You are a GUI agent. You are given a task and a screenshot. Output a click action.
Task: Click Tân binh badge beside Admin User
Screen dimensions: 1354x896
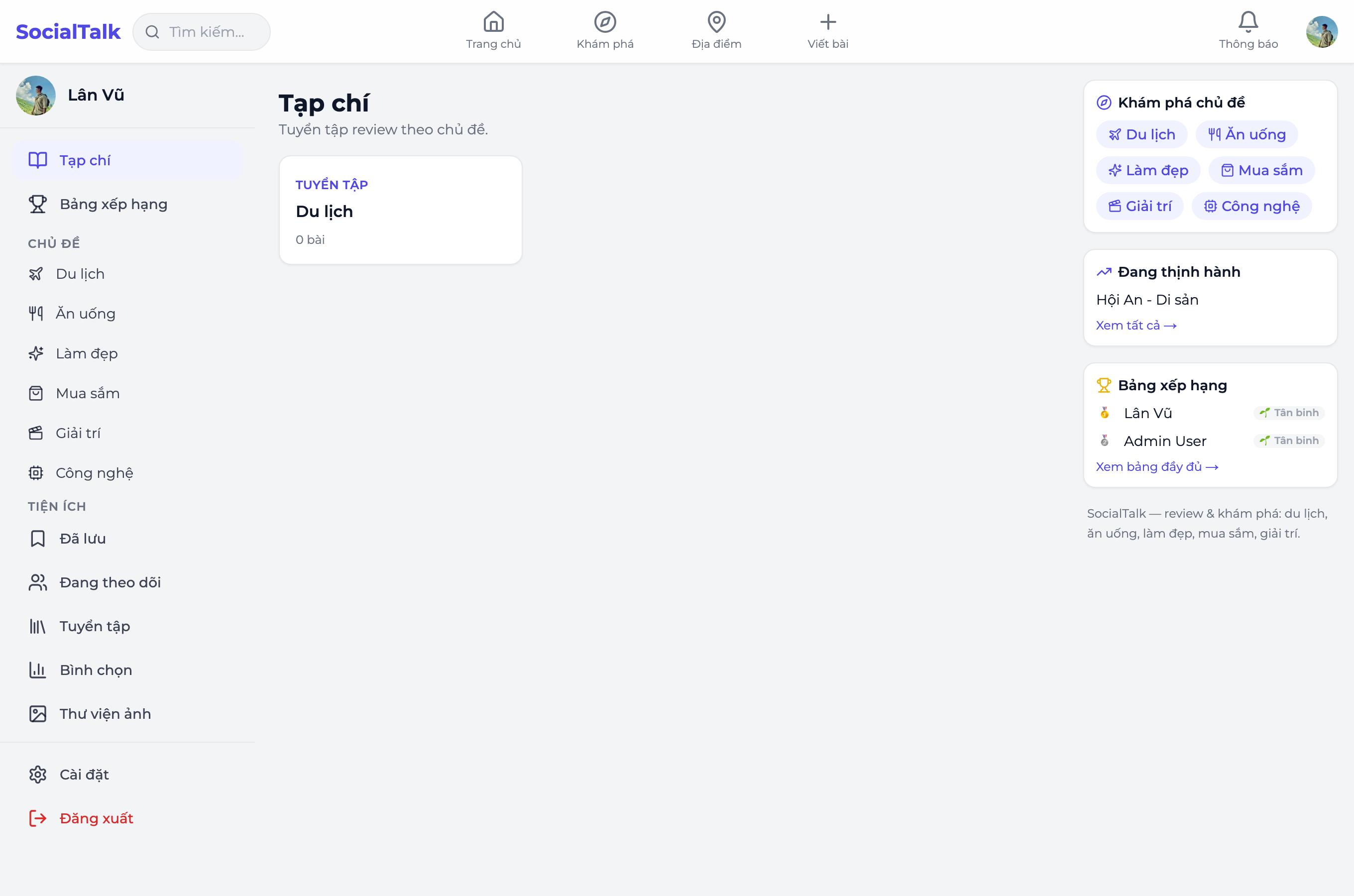click(x=1289, y=441)
